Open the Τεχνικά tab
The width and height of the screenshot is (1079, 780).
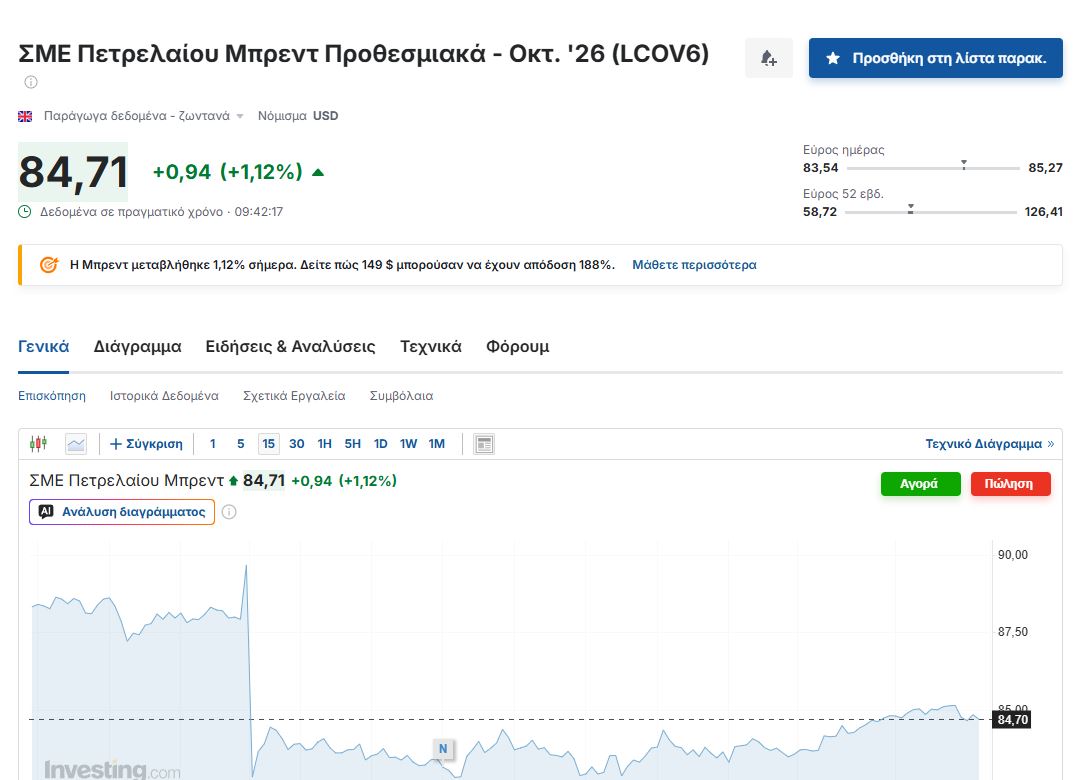point(431,346)
